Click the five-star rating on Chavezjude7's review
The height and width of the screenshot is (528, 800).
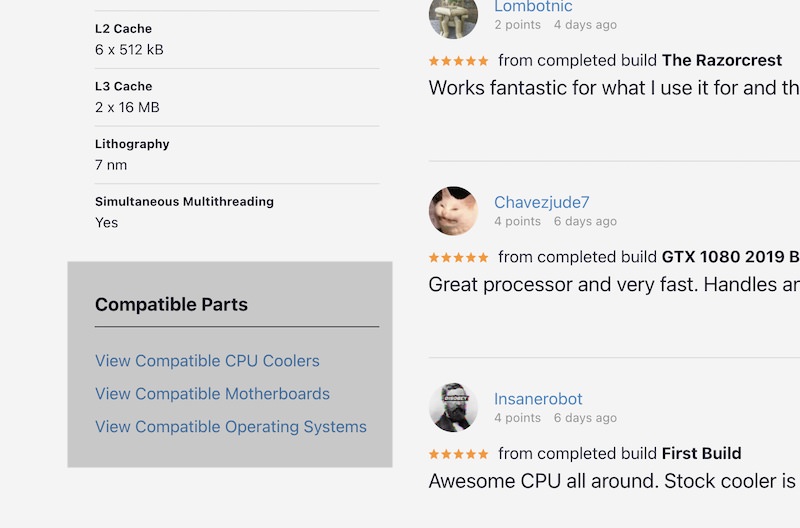tap(459, 257)
